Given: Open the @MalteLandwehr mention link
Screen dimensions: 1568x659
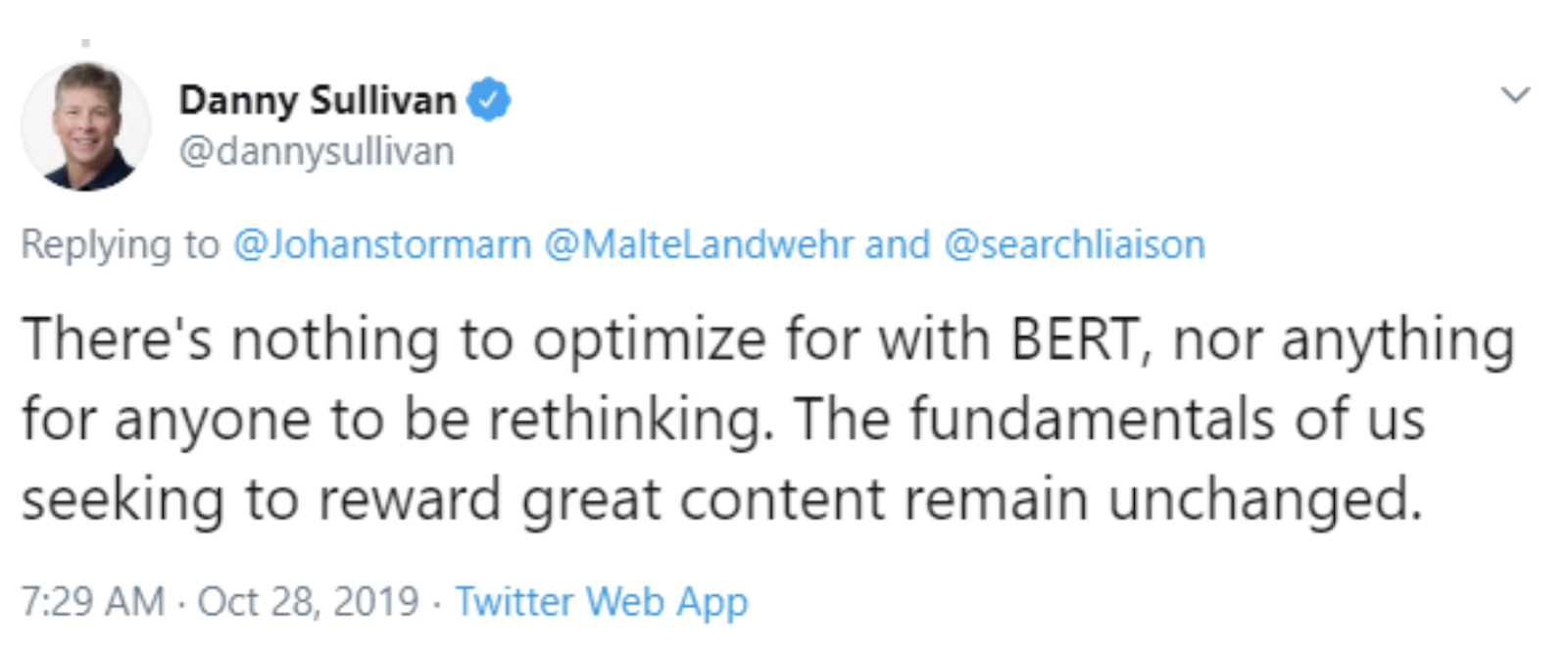Looking at the screenshot, I should tap(699, 244).
